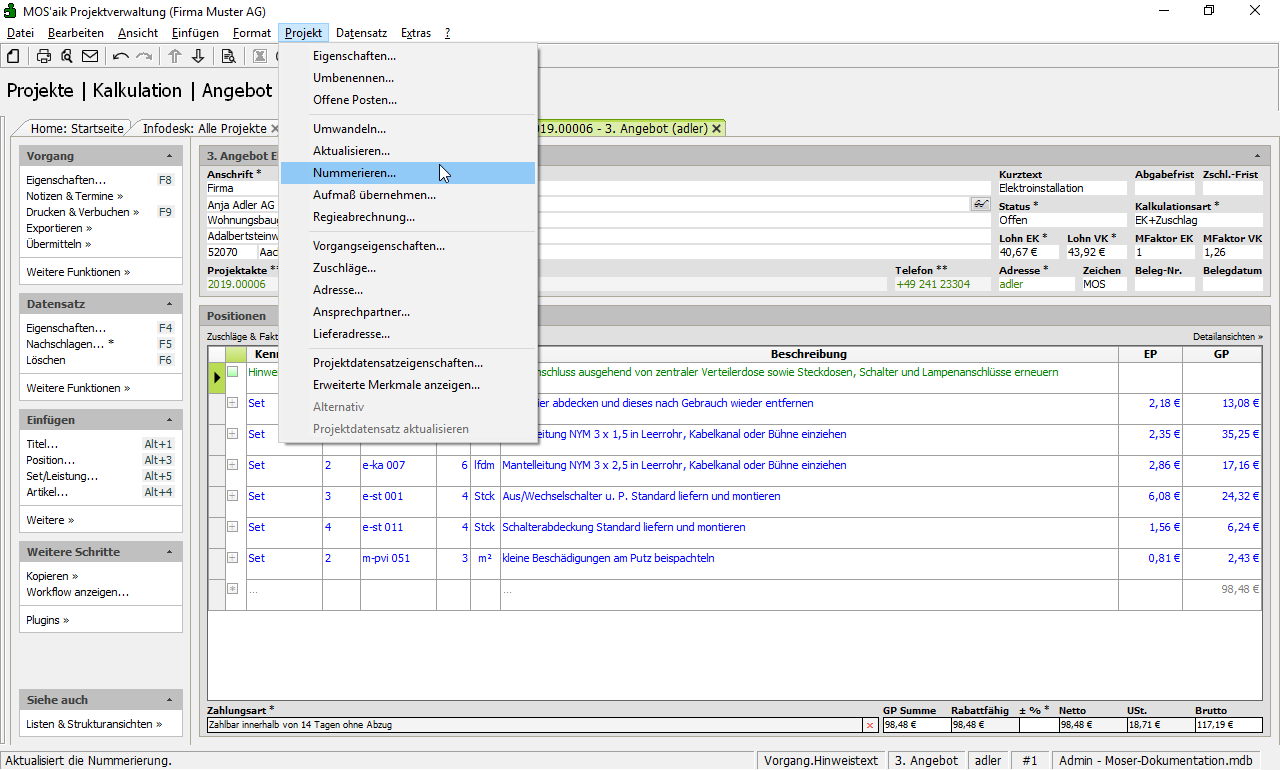The height and width of the screenshot is (770, 1280).
Task: Choose Zuschläge... from the Projekt menu
Action: tap(344, 268)
